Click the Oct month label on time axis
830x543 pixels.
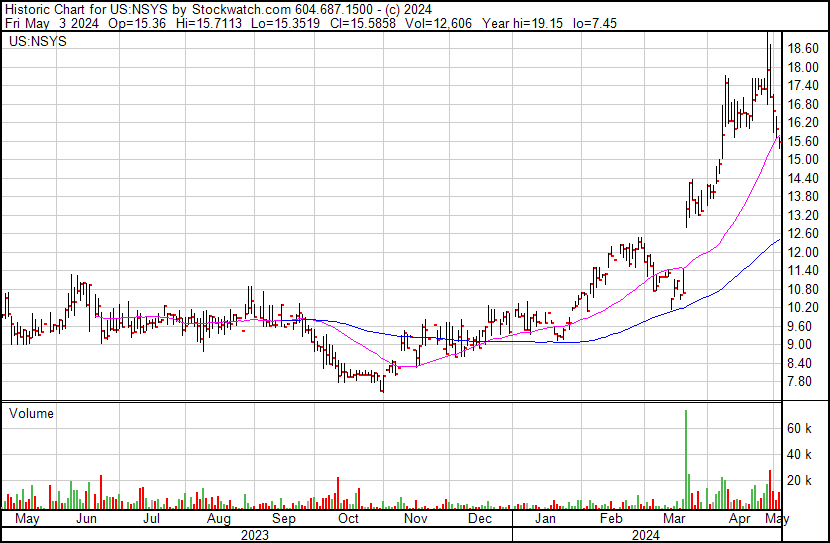[x=348, y=520]
